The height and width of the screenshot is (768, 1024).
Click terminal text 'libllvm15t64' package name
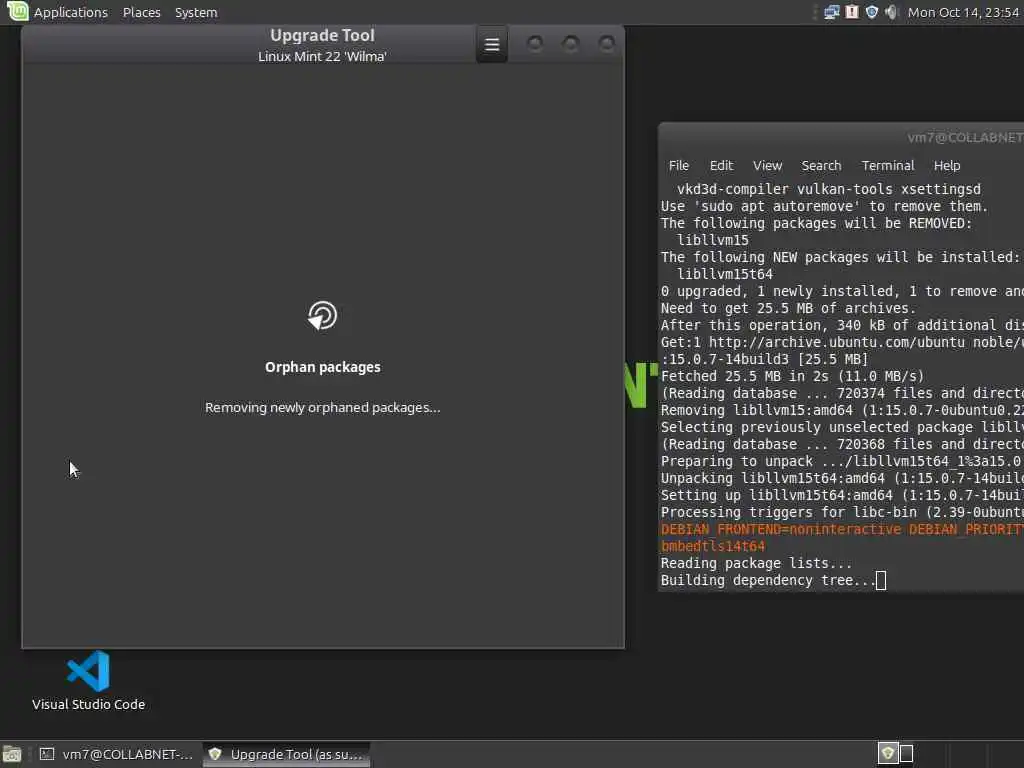click(725, 274)
